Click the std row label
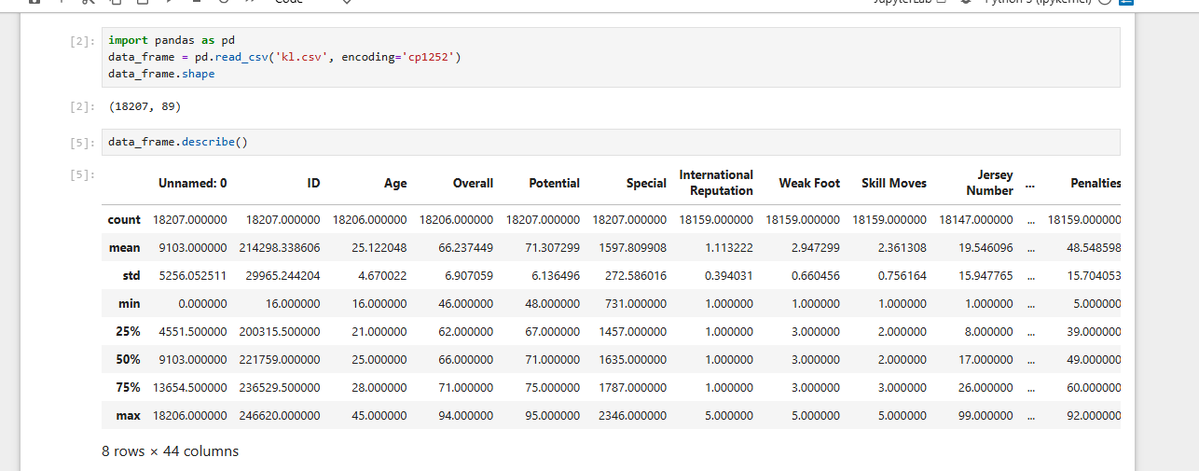This screenshot has height=471, width=1199. [x=132, y=275]
